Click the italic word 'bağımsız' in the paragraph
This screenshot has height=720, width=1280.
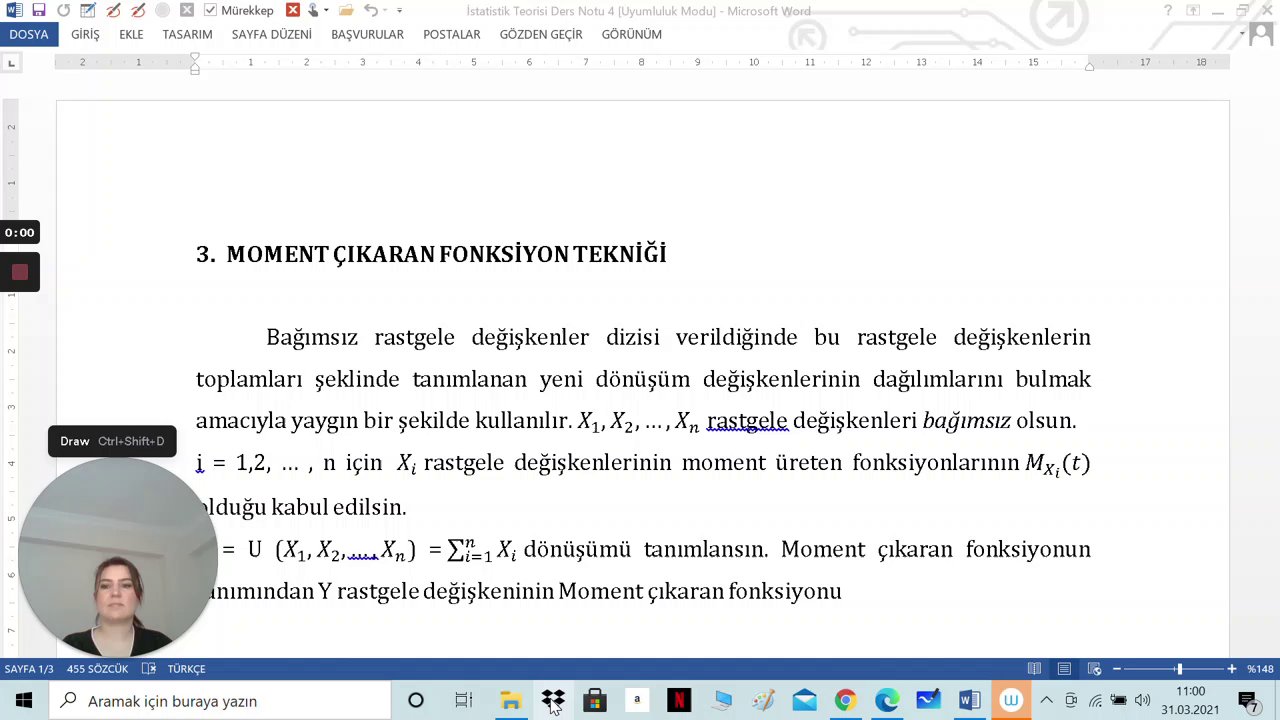966,421
